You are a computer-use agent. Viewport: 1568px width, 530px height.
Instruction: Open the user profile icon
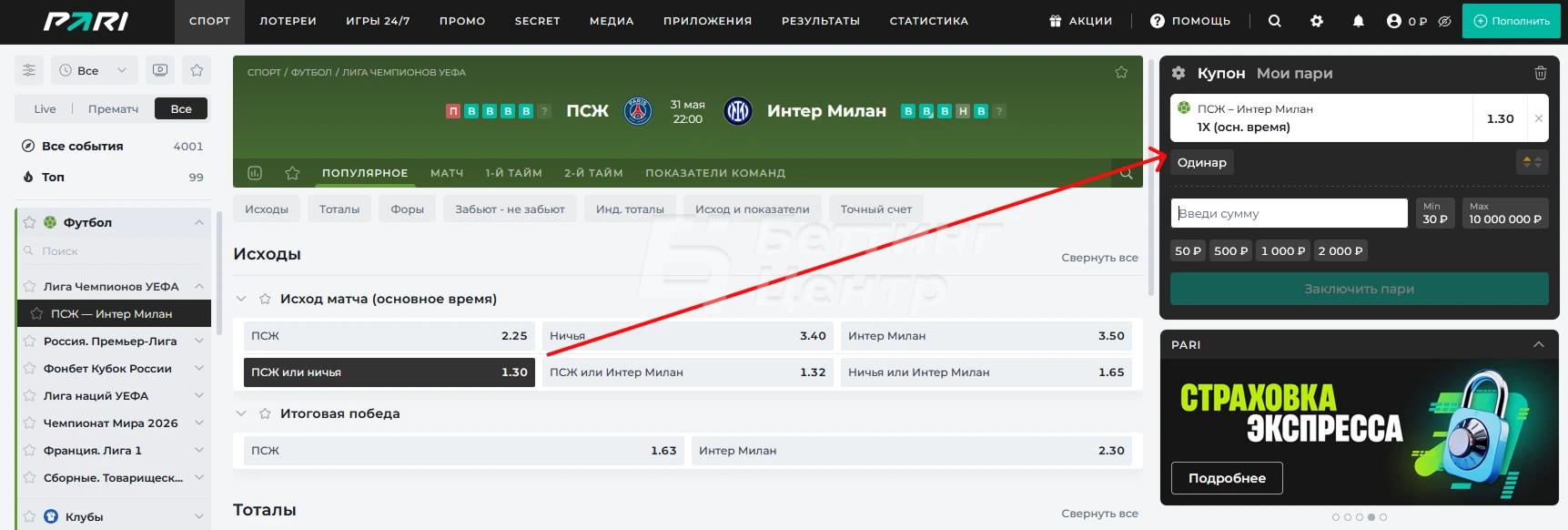1393,21
